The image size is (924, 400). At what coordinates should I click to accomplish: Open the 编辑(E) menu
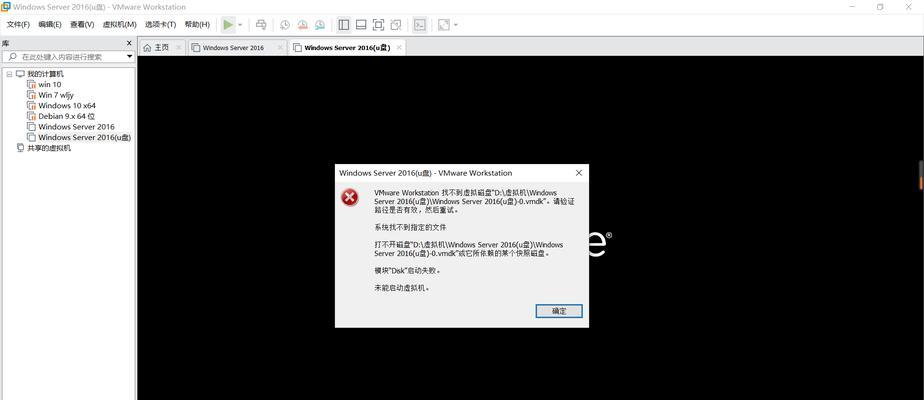pos(50,25)
